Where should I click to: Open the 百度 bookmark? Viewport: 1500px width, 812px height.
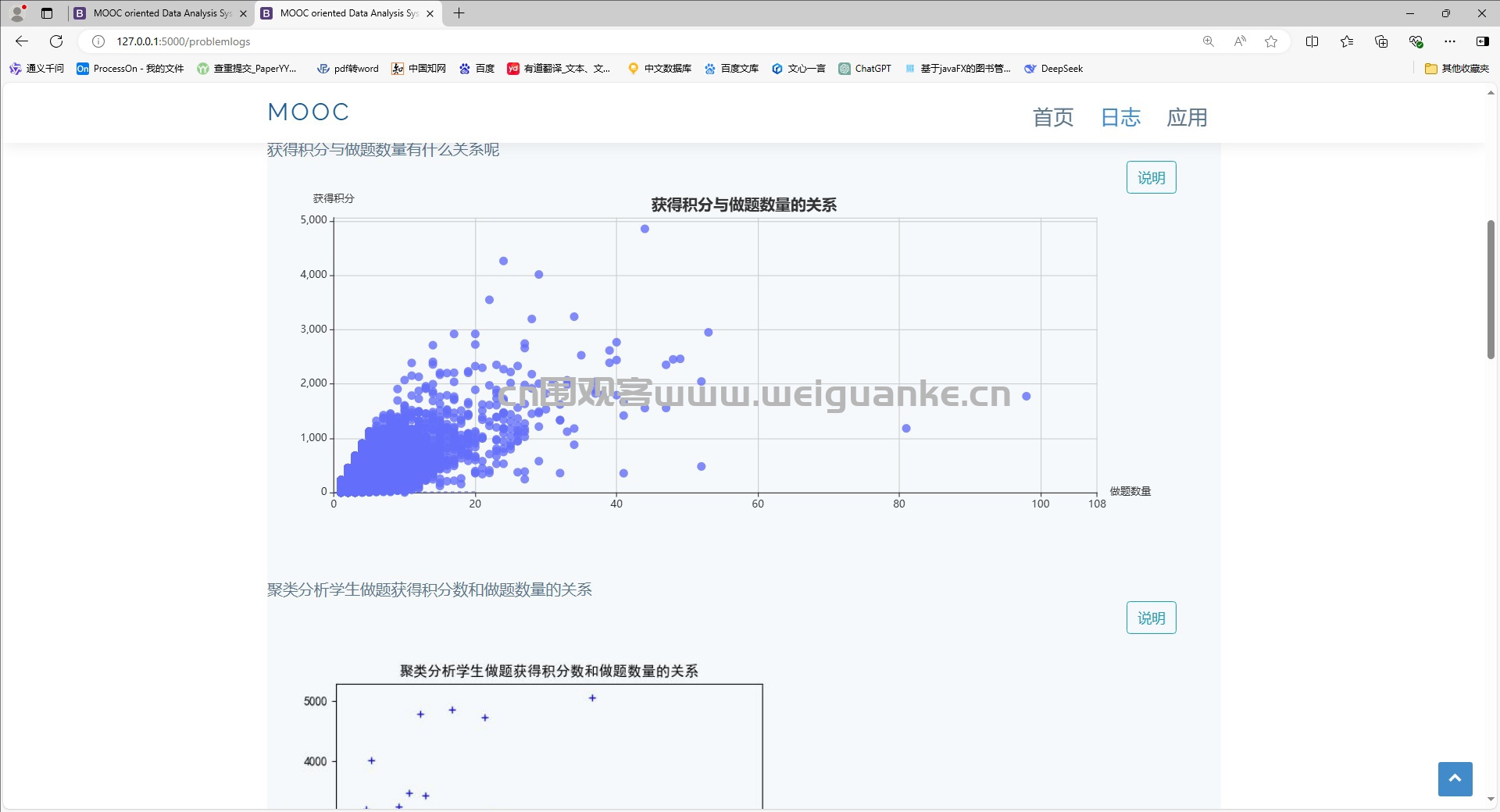point(477,69)
